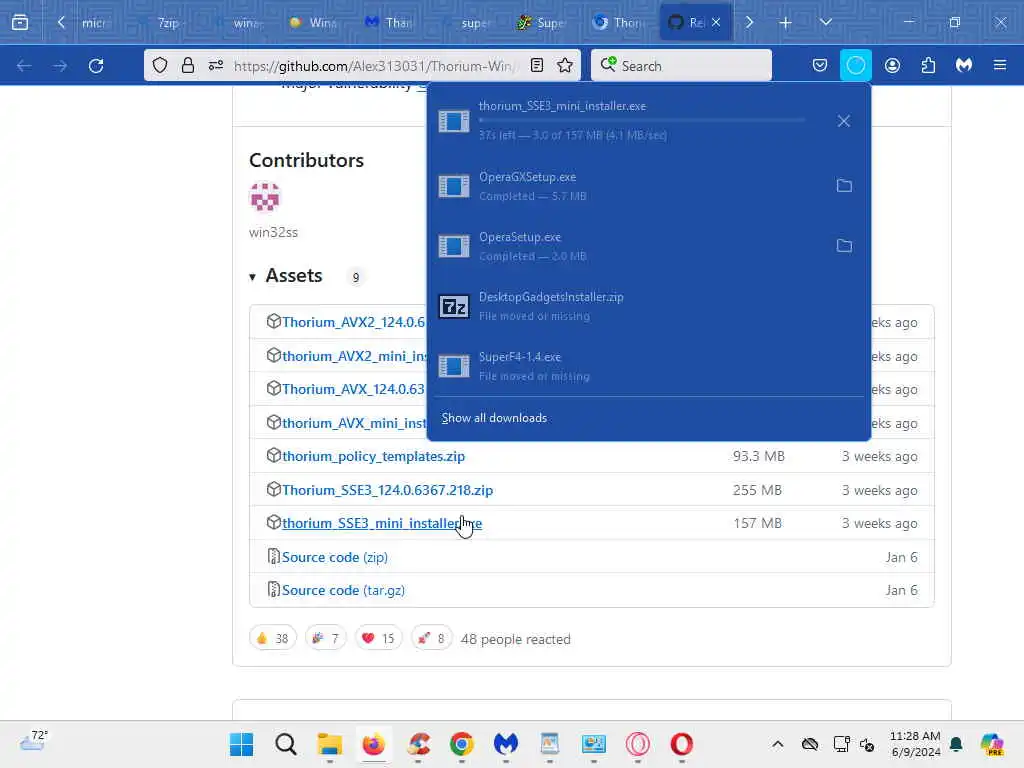The height and width of the screenshot is (768, 1024).
Task: Download thorium_AVX2_mini_installer asset
Action: (x=355, y=356)
